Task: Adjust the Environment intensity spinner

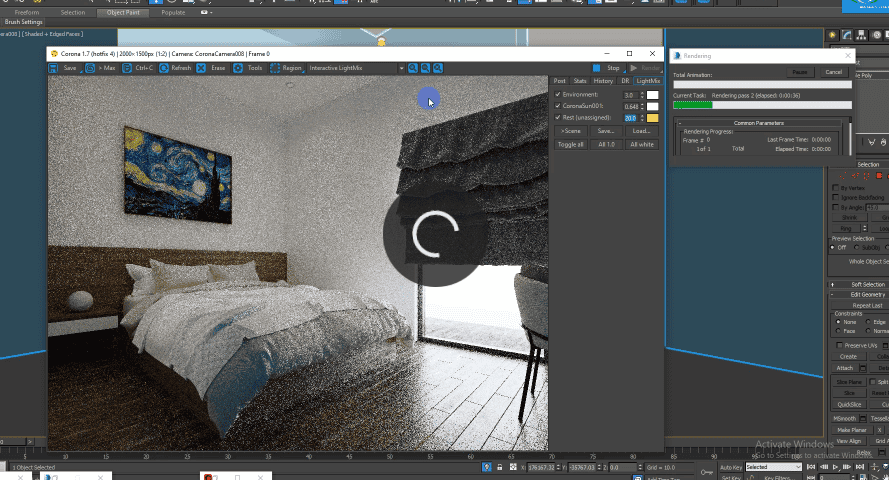Action: click(642, 95)
